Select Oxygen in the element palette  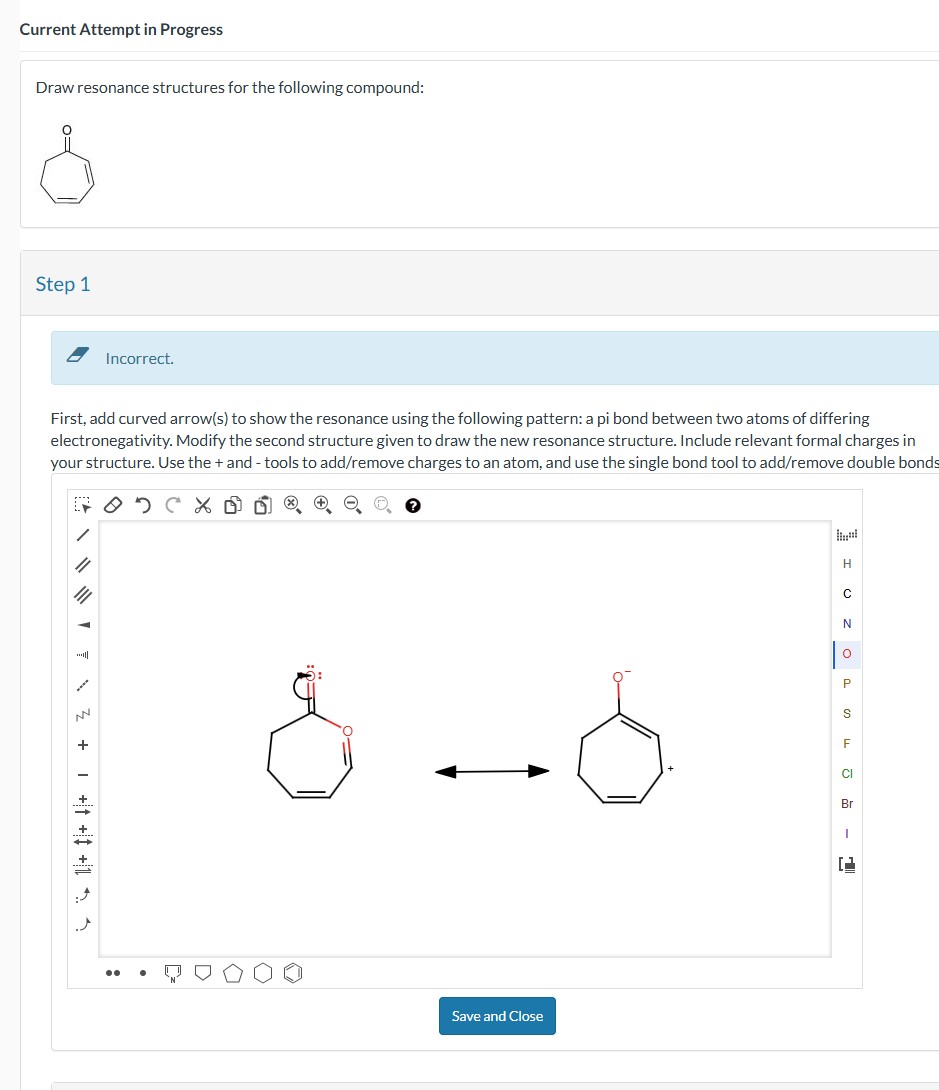click(x=847, y=654)
